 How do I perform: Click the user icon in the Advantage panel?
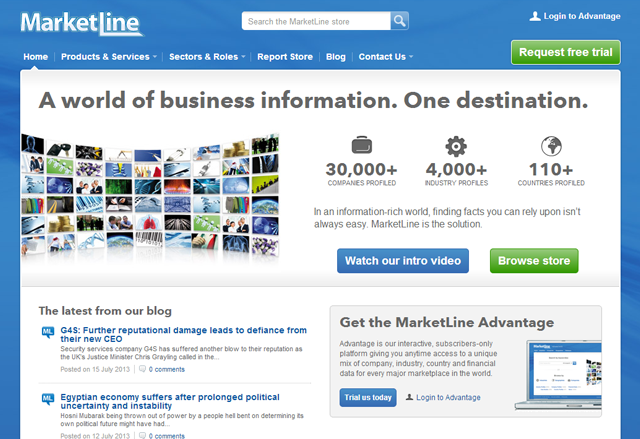pyautogui.click(x=409, y=397)
